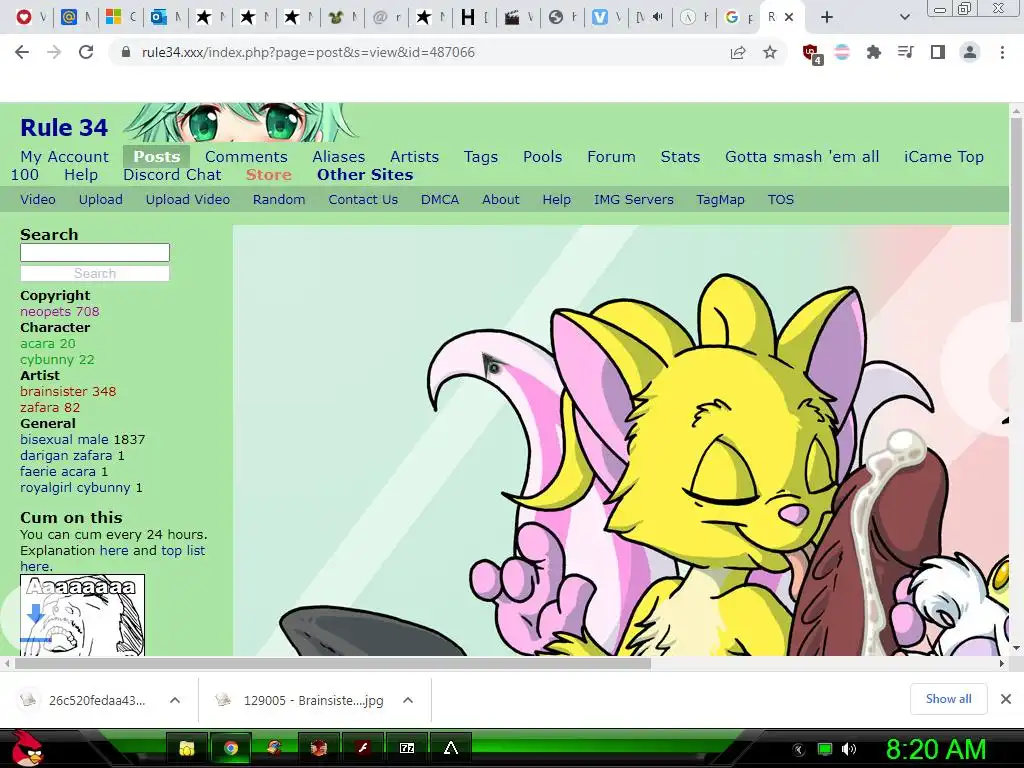
Task: Open the Forum page
Action: [611, 157]
